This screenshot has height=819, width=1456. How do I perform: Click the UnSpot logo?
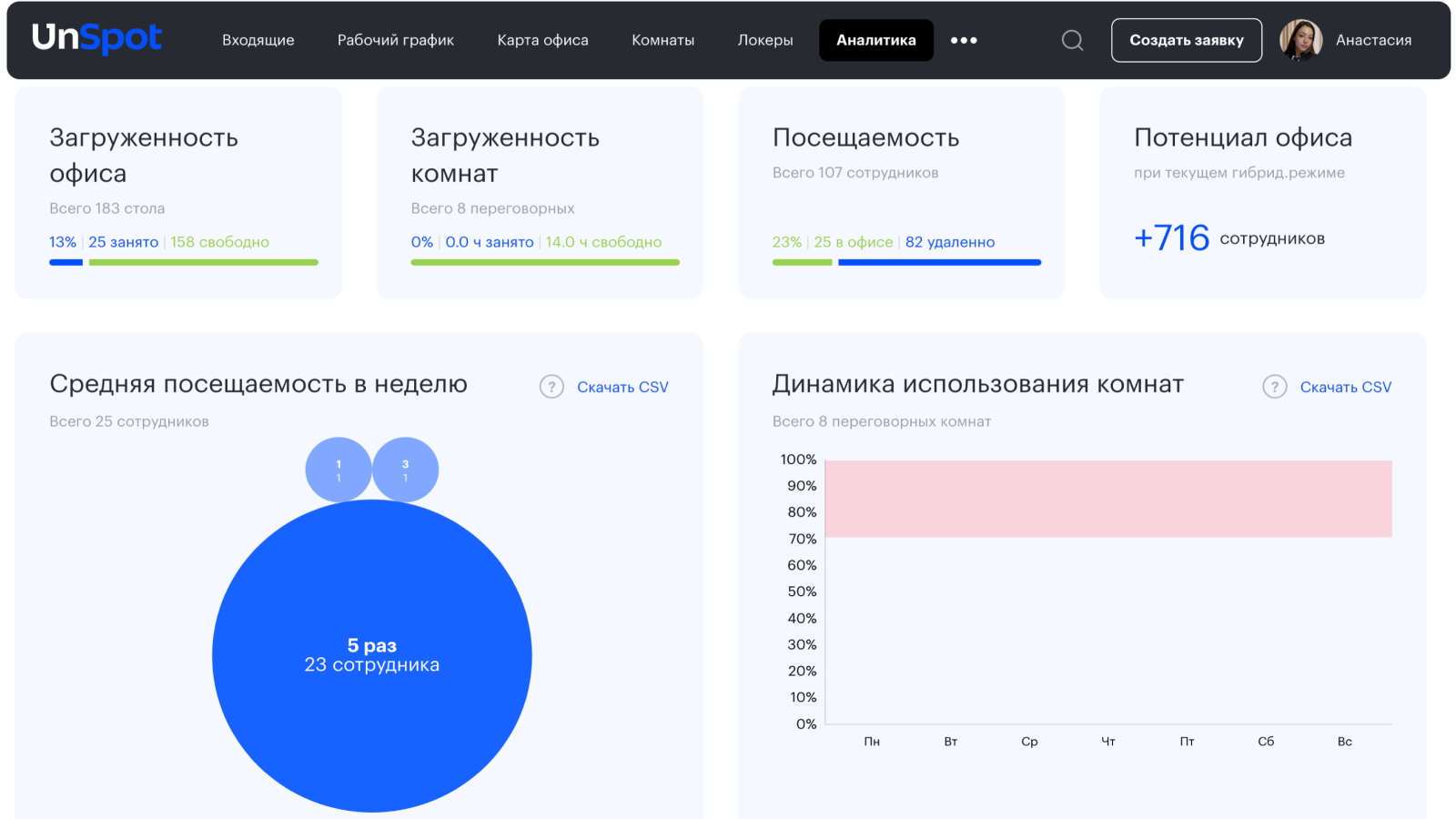[96, 38]
